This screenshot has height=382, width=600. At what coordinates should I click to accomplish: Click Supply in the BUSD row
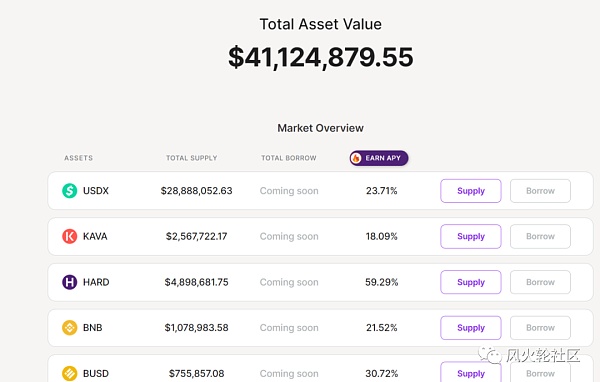tap(471, 372)
